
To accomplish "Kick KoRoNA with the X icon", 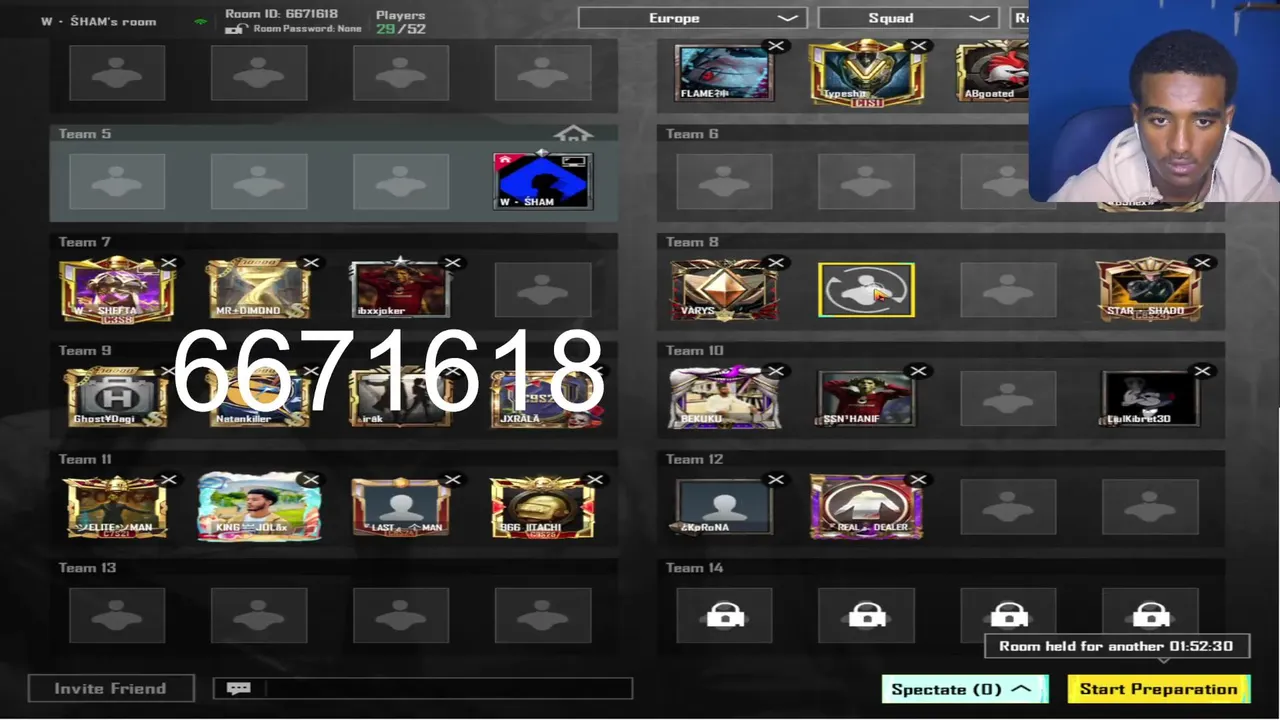I will (776, 480).
